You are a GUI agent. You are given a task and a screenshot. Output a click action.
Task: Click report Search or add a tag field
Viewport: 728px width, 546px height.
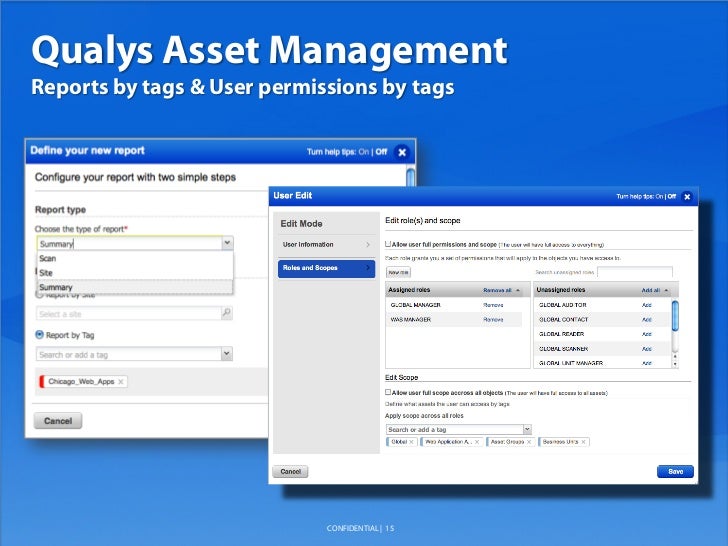click(x=129, y=354)
